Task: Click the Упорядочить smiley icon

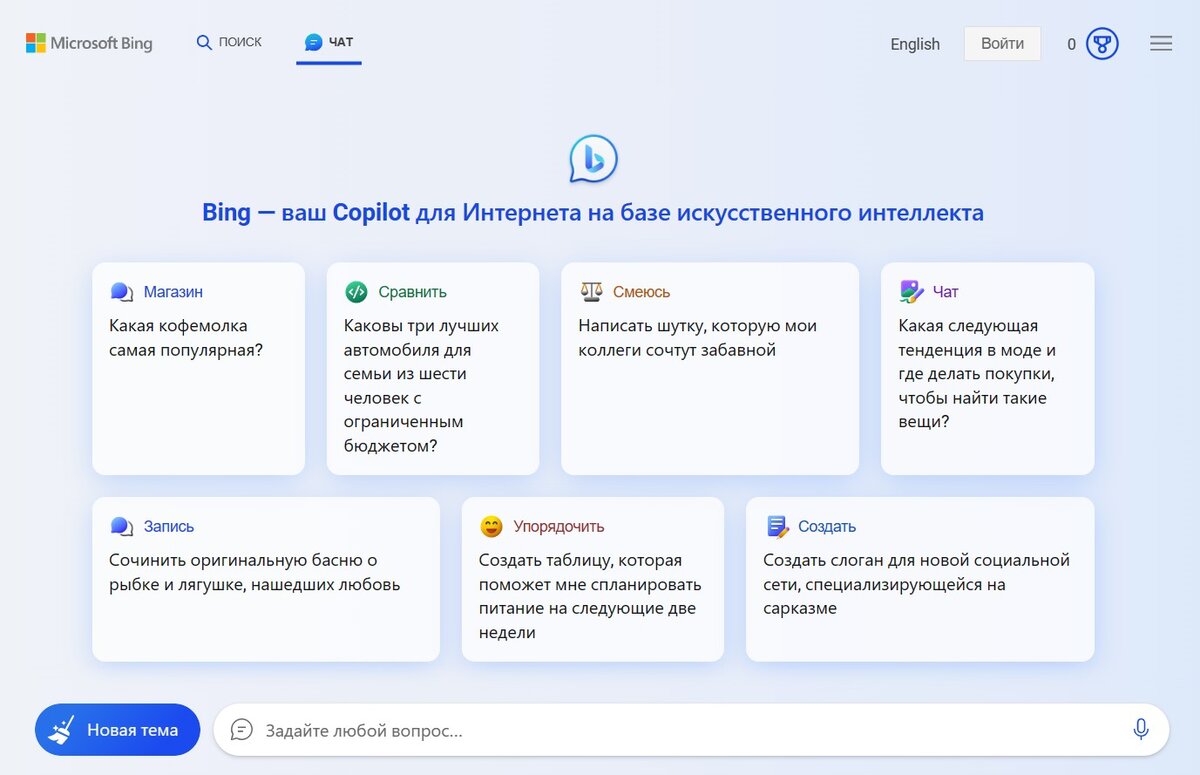Action: 489,525
